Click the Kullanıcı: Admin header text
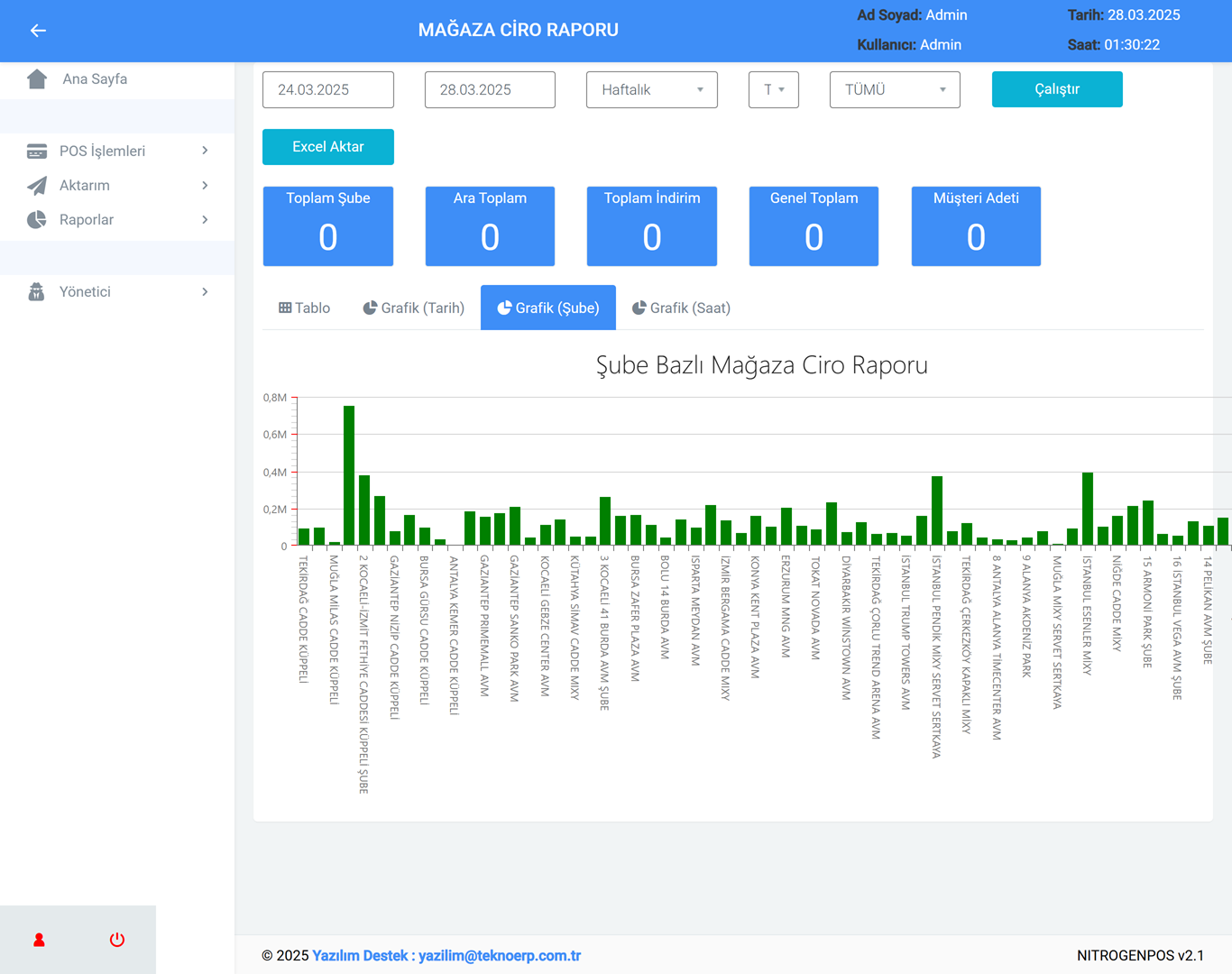Viewport: 1232px width, 974px height. 909,45
